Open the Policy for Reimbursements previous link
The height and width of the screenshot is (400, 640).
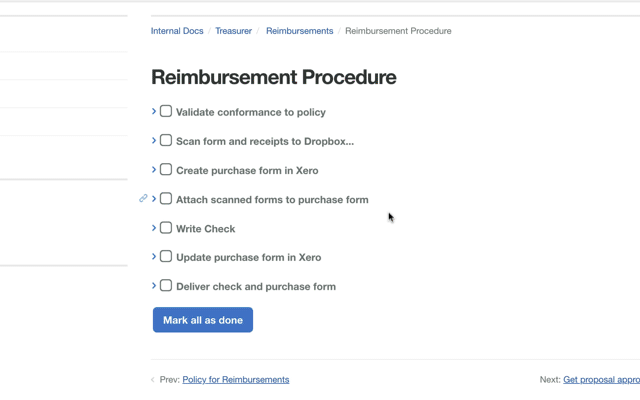pos(236,380)
